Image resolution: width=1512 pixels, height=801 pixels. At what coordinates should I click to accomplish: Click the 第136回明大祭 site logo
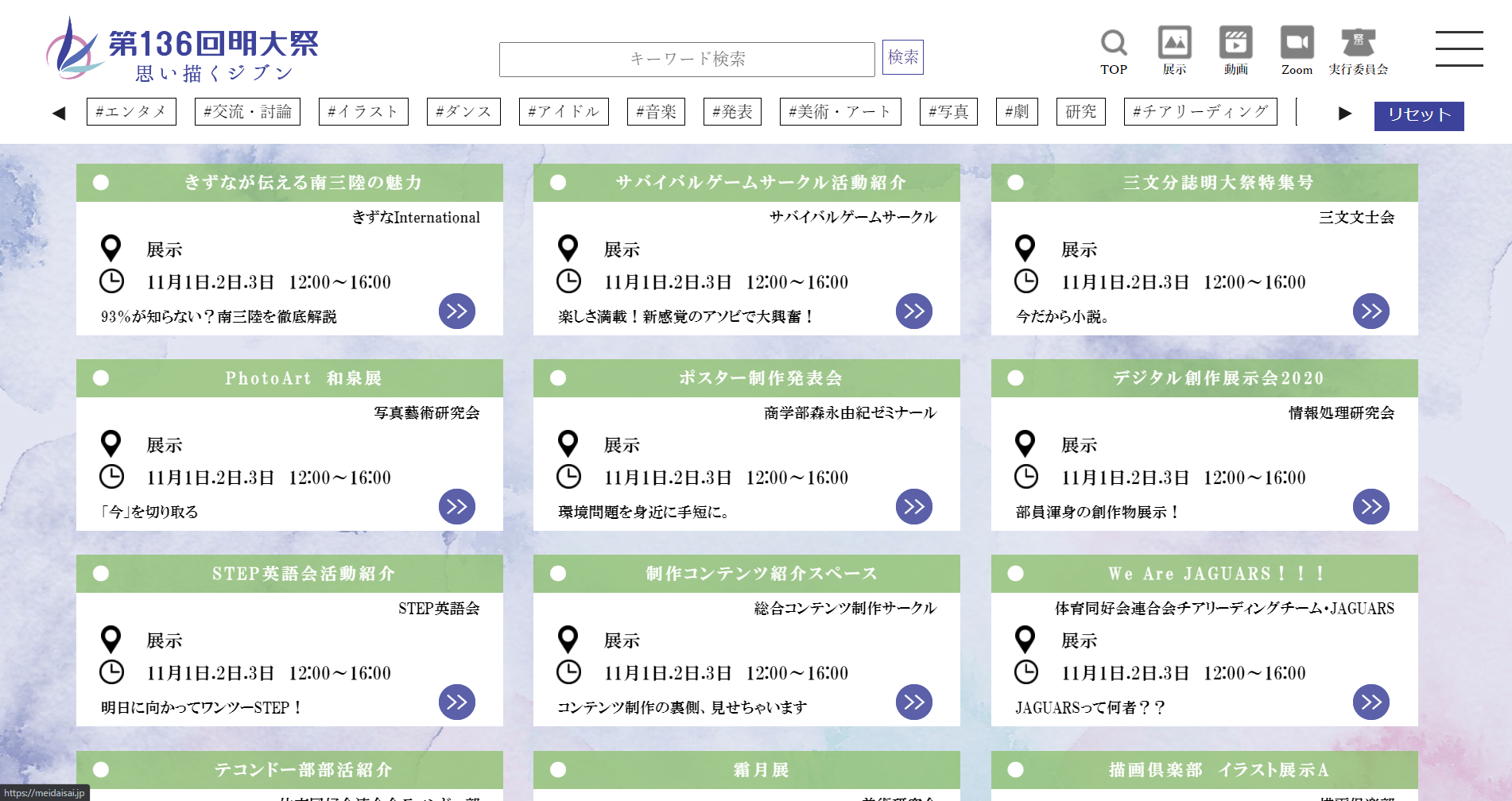click(x=184, y=50)
